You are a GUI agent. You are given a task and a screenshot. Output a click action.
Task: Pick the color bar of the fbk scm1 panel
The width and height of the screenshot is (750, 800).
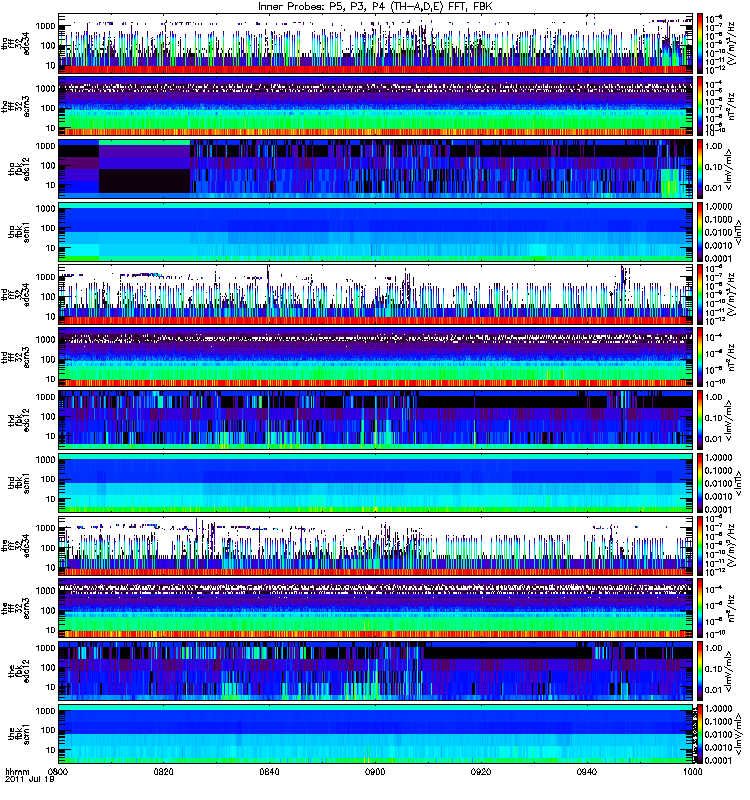[x=699, y=734]
